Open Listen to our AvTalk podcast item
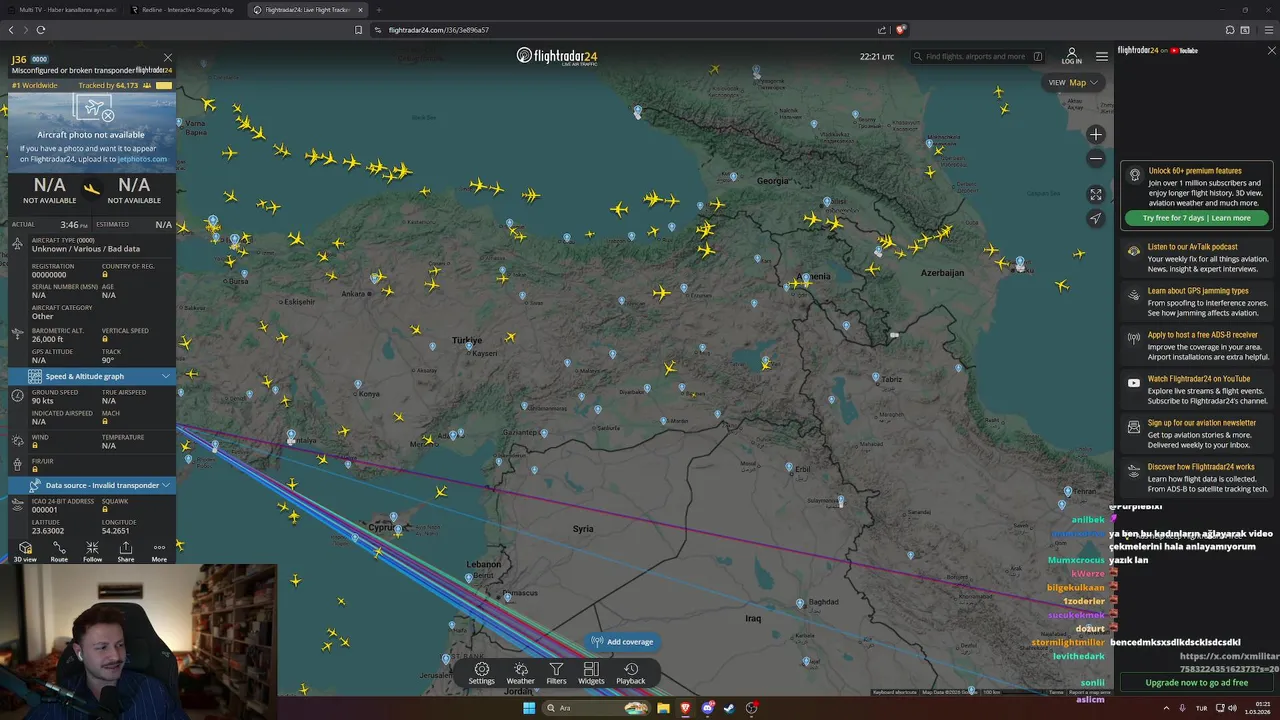1280x720 pixels. tap(1197, 258)
